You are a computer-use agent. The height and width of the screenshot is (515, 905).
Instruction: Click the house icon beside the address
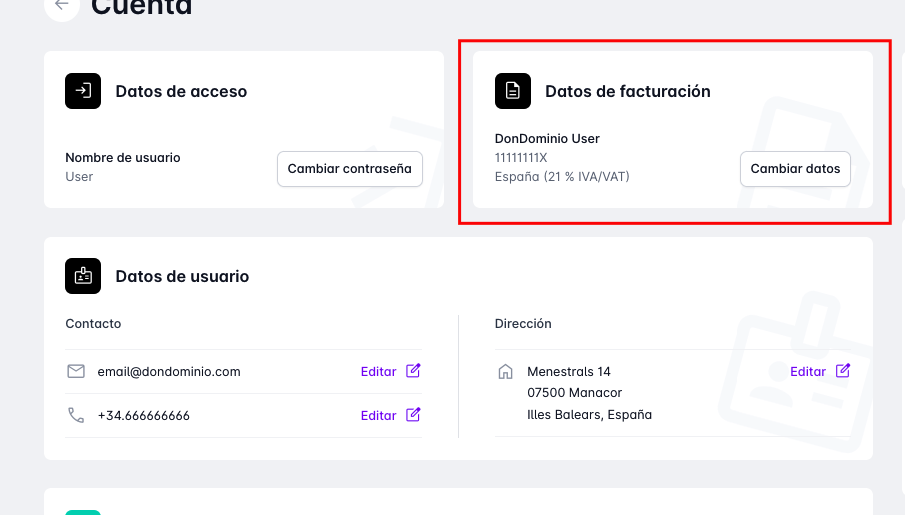(505, 372)
